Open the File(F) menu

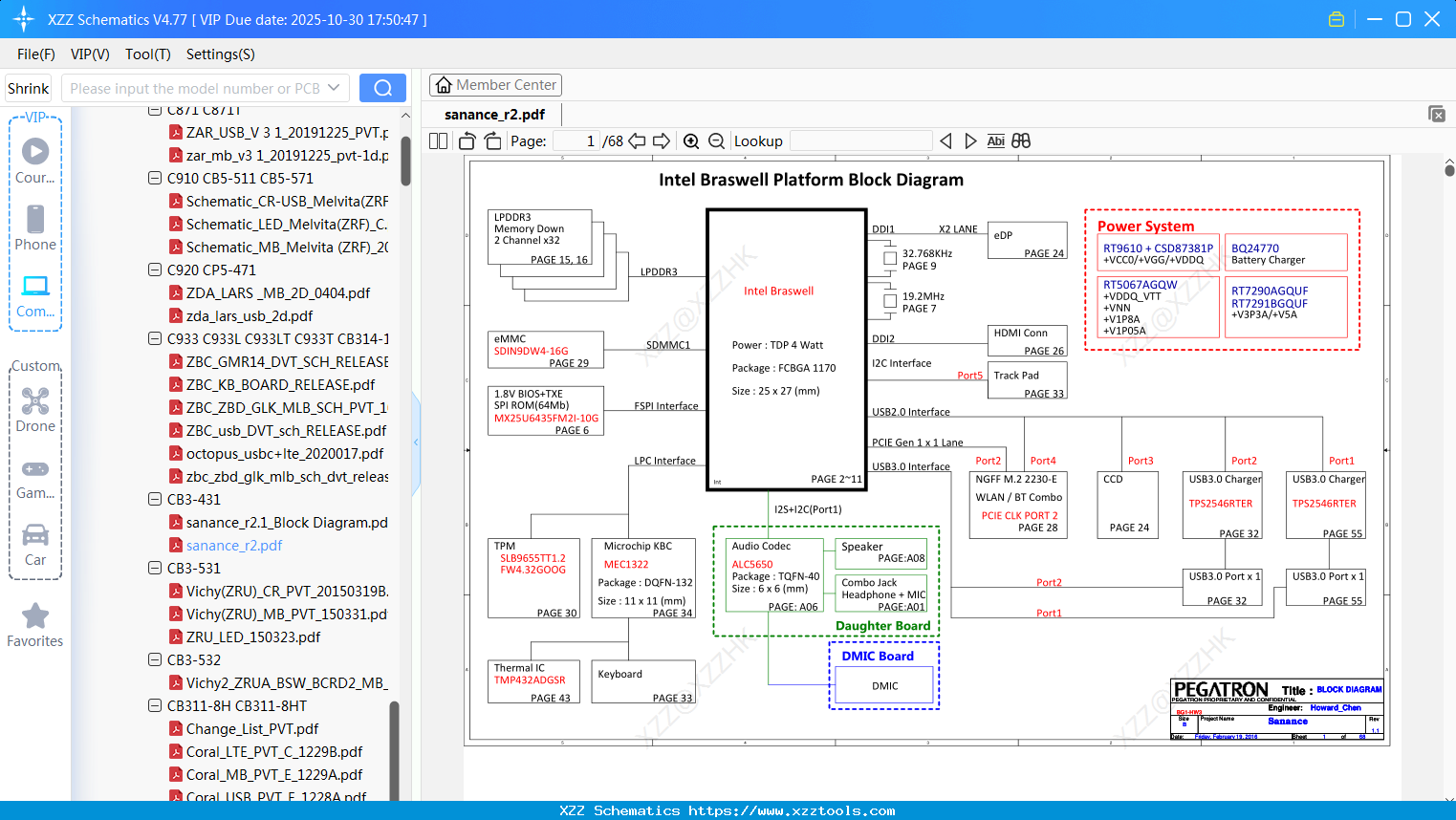(36, 54)
